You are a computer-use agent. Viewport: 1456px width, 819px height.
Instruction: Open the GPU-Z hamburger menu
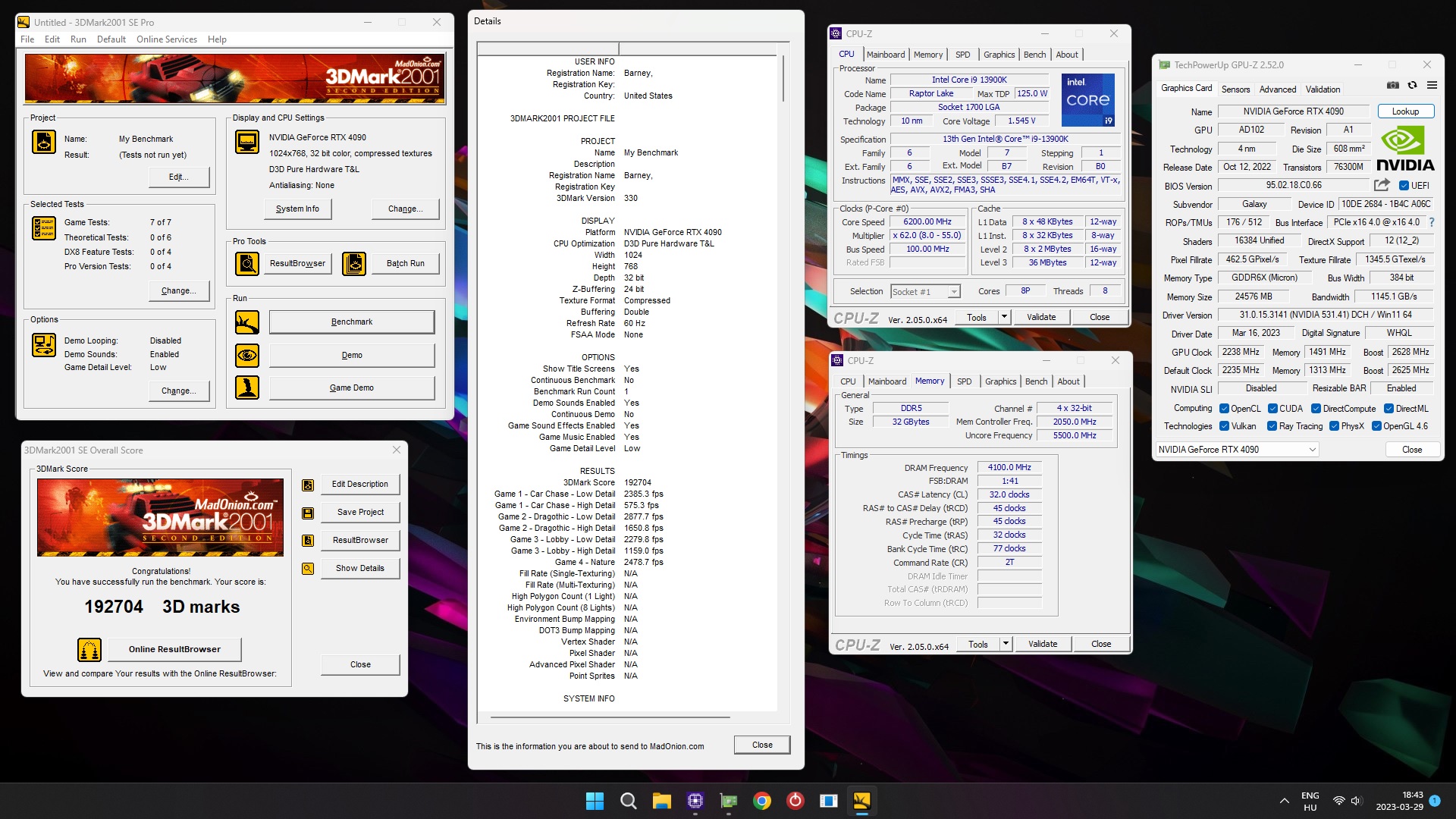pyautogui.click(x=1432, y=85)
